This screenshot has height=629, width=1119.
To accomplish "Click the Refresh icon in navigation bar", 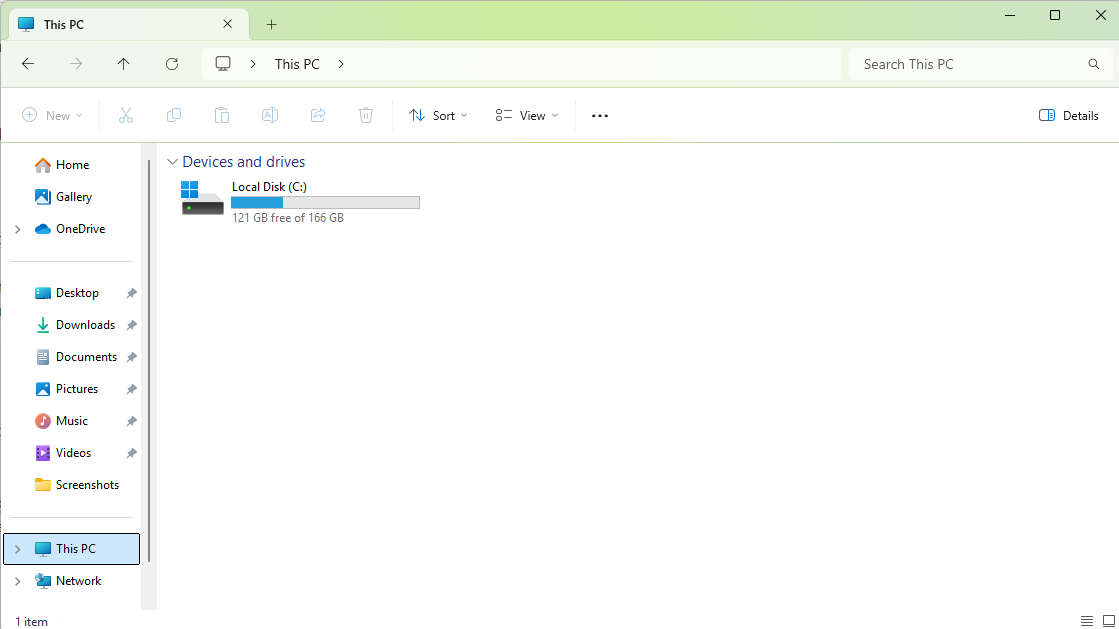I will [x=172, y=64].
